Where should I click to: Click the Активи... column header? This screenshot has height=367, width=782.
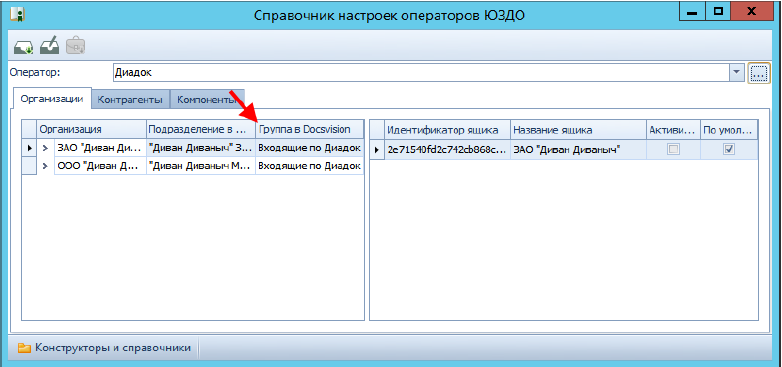click(673, 130)
